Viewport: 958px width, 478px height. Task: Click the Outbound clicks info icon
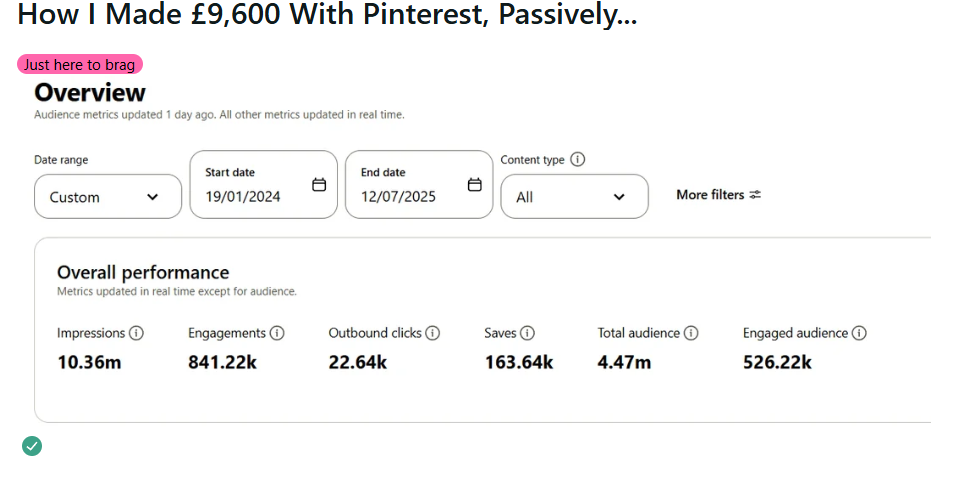pos(433,333)
